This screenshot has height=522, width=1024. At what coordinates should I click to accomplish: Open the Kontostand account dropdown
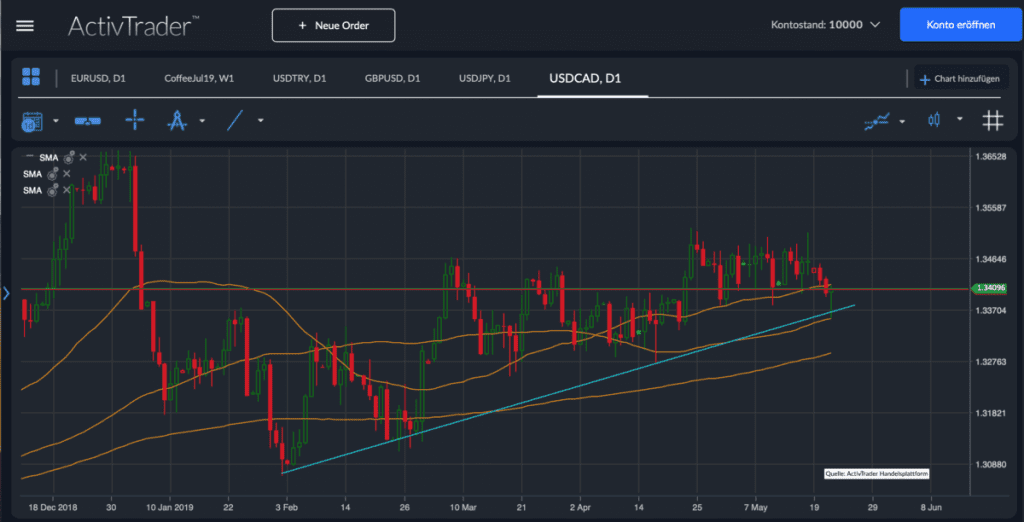[x=876, y=25]
